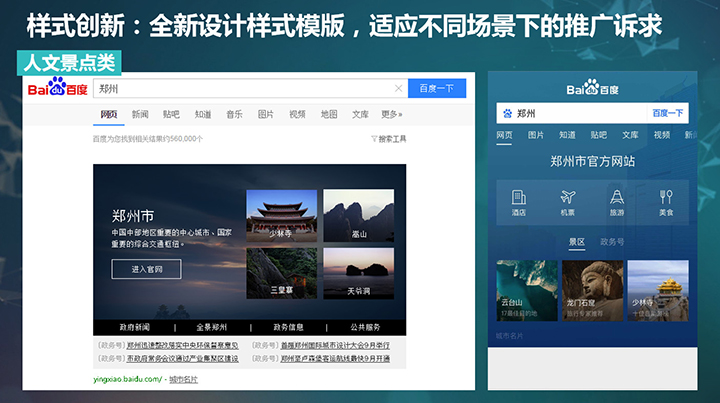Tap the travel (旅游) icon
The height and width of the screenshot is (403, 720).
(x=617, y=200)
